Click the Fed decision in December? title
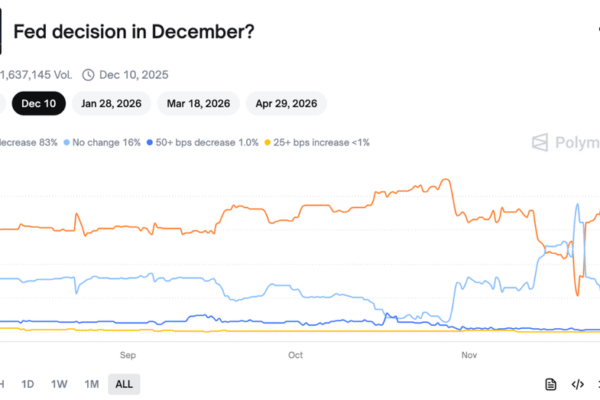This screenshot has height=400, width=600. (133, 33)
